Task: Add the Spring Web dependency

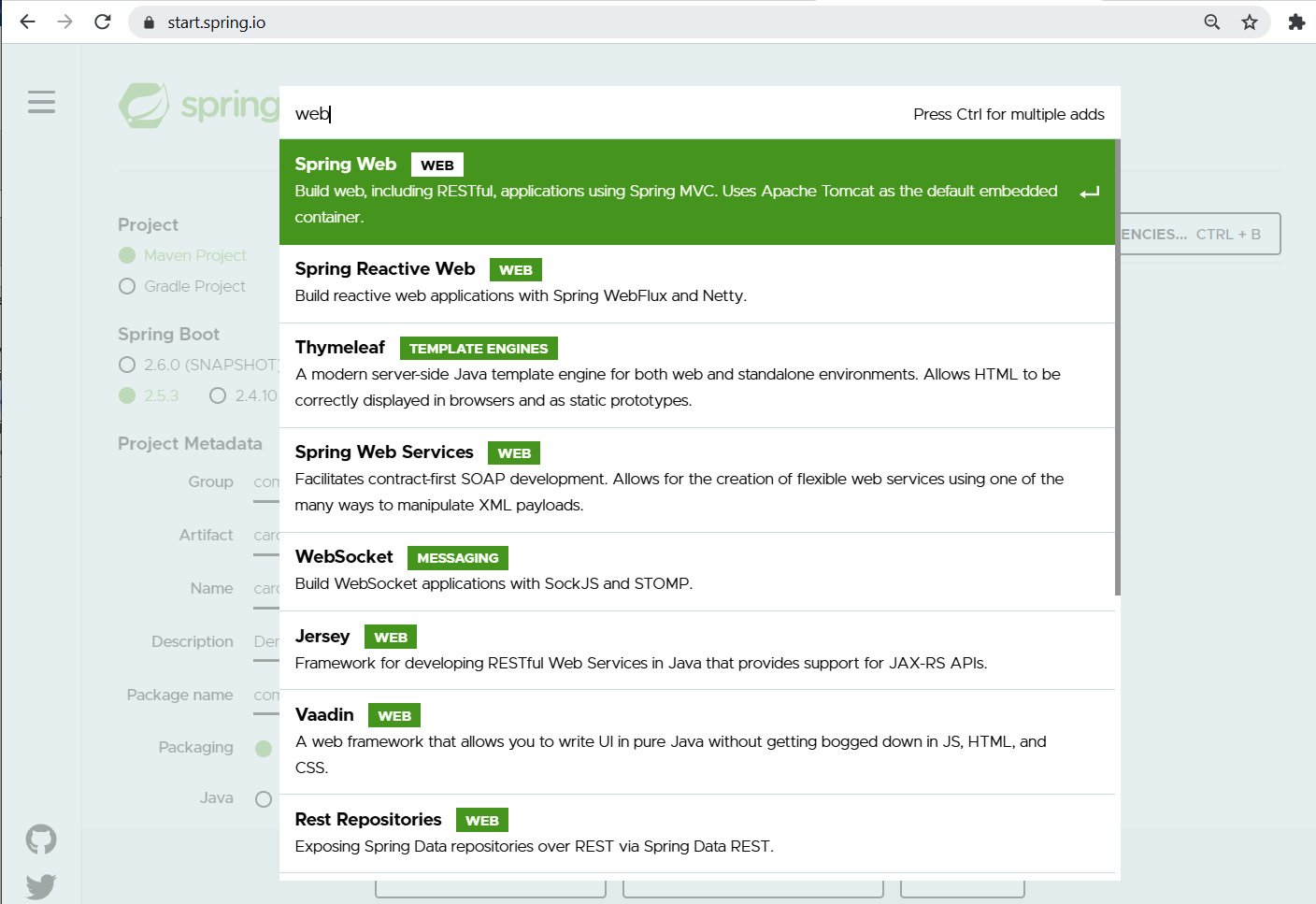Action: click(697, 192)
